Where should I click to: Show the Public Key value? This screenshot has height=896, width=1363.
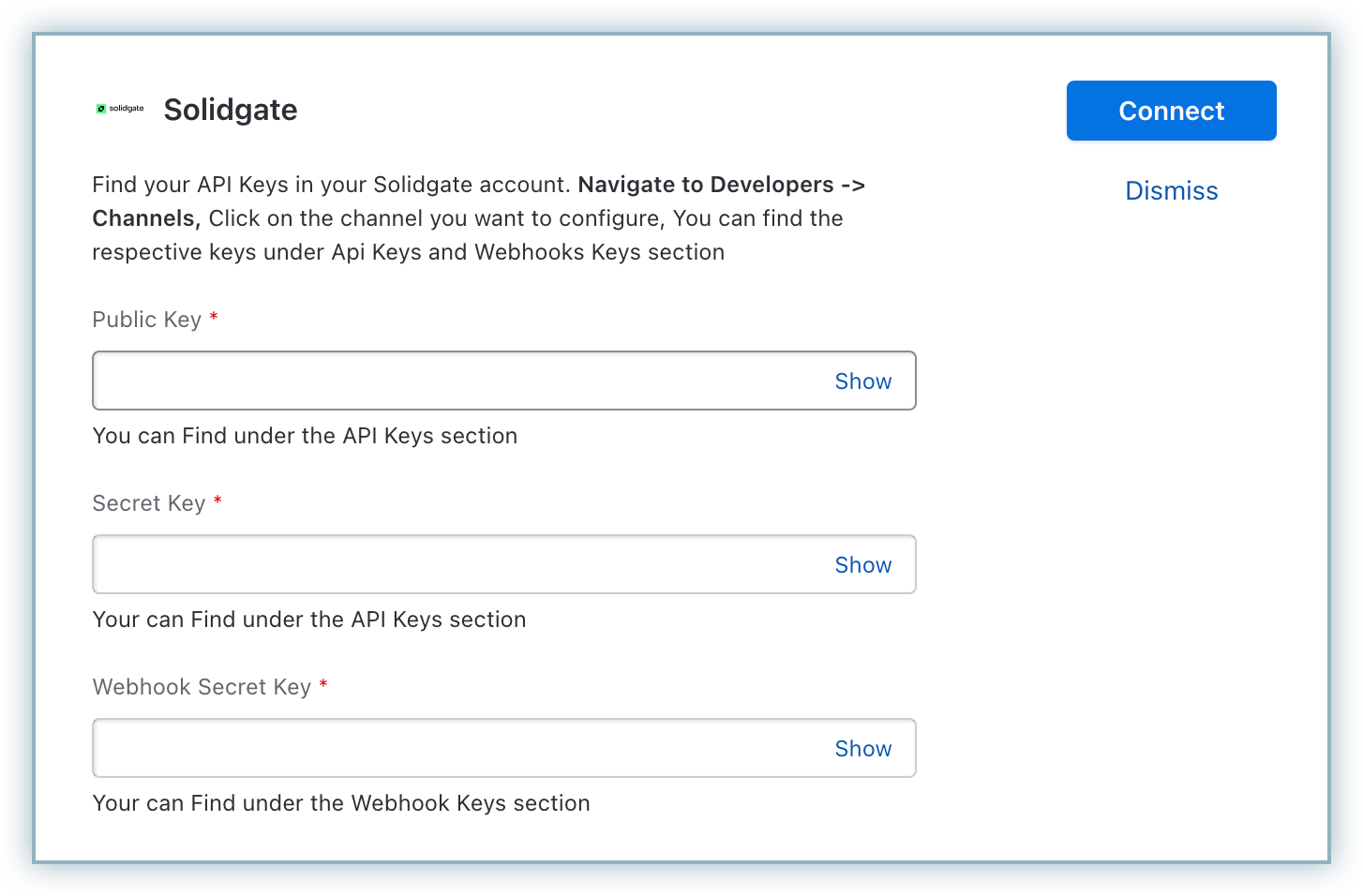[x=862, y=381]
